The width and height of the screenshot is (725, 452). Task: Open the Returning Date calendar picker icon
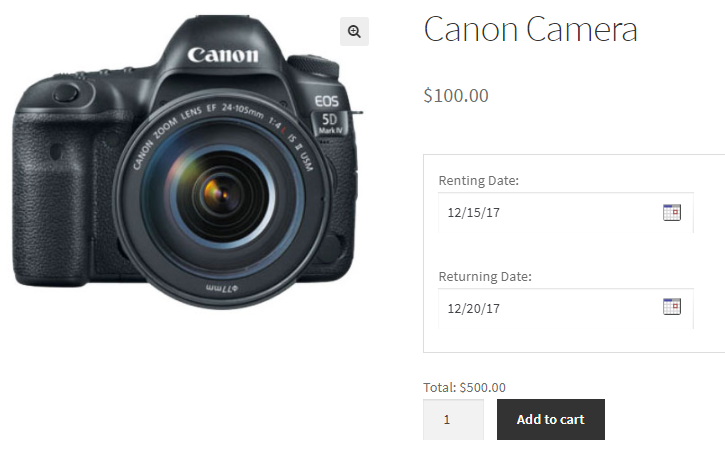(x=672, y=307)
